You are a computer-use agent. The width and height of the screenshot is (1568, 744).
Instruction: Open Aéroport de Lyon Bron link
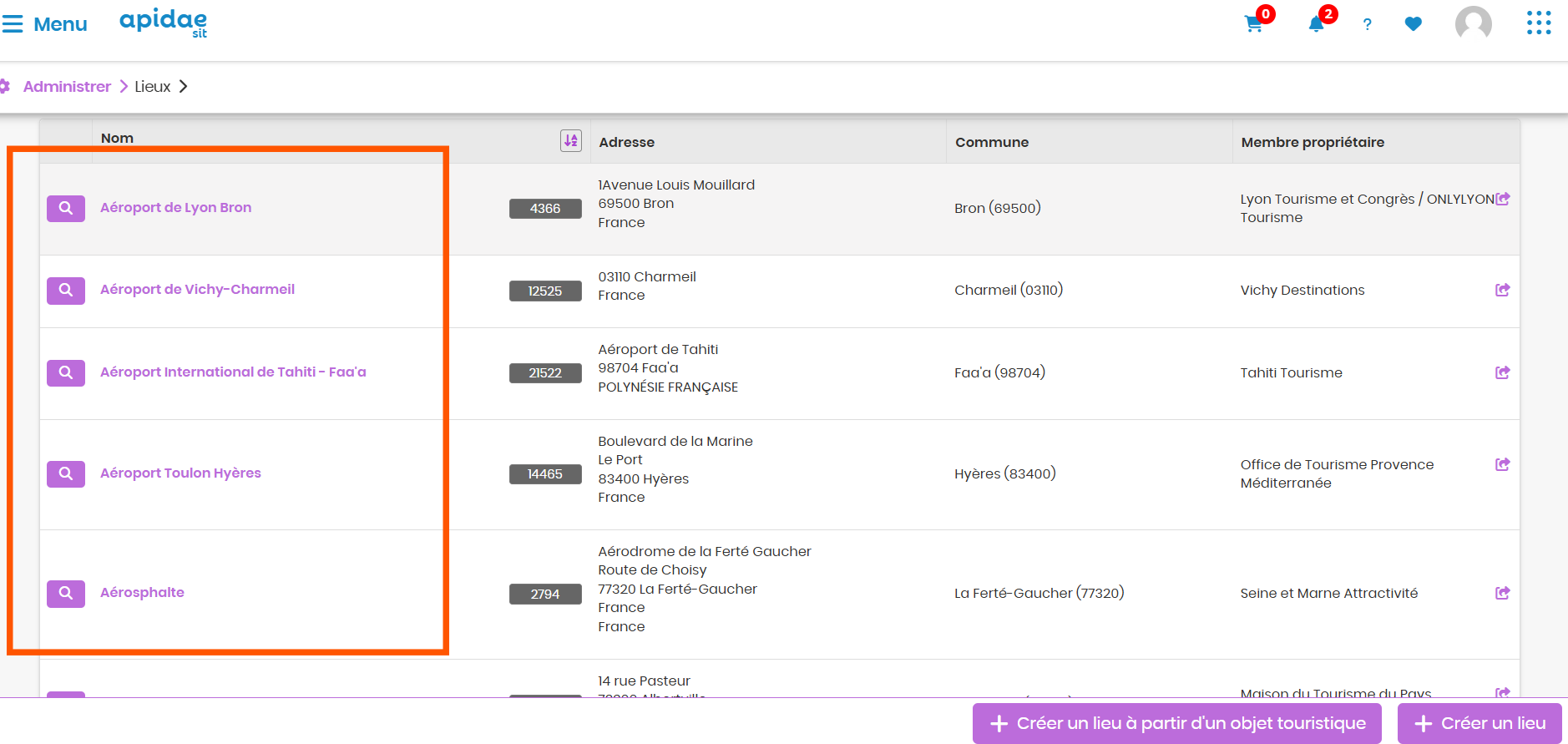pos(175,207)
